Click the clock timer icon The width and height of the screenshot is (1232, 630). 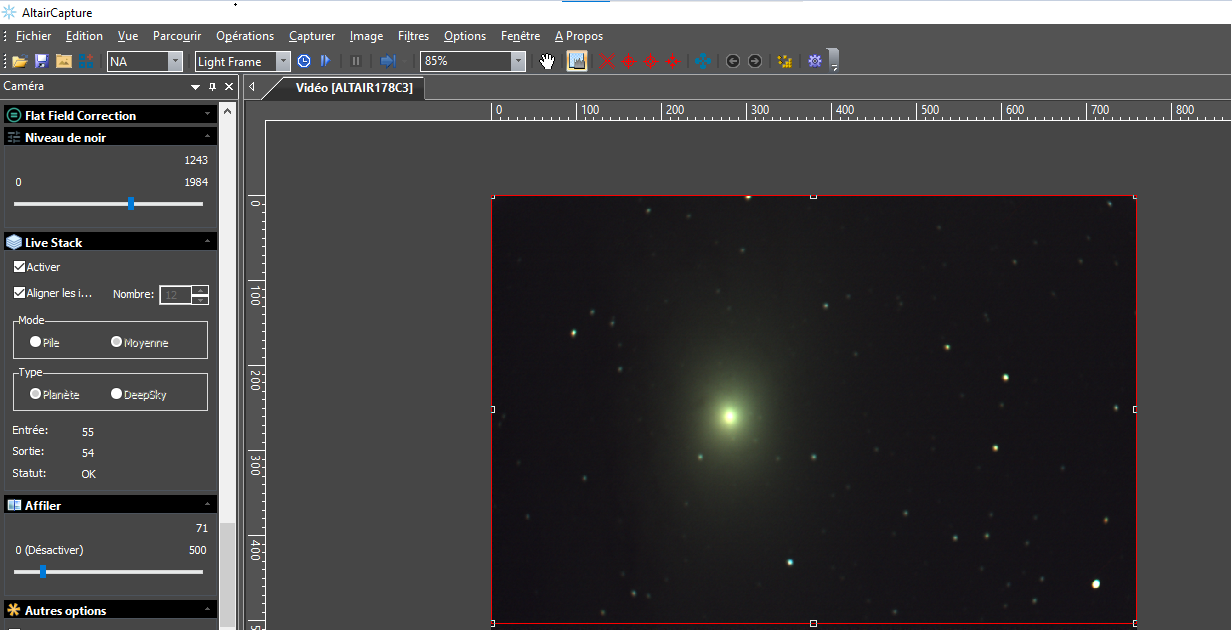pos(304,61)
